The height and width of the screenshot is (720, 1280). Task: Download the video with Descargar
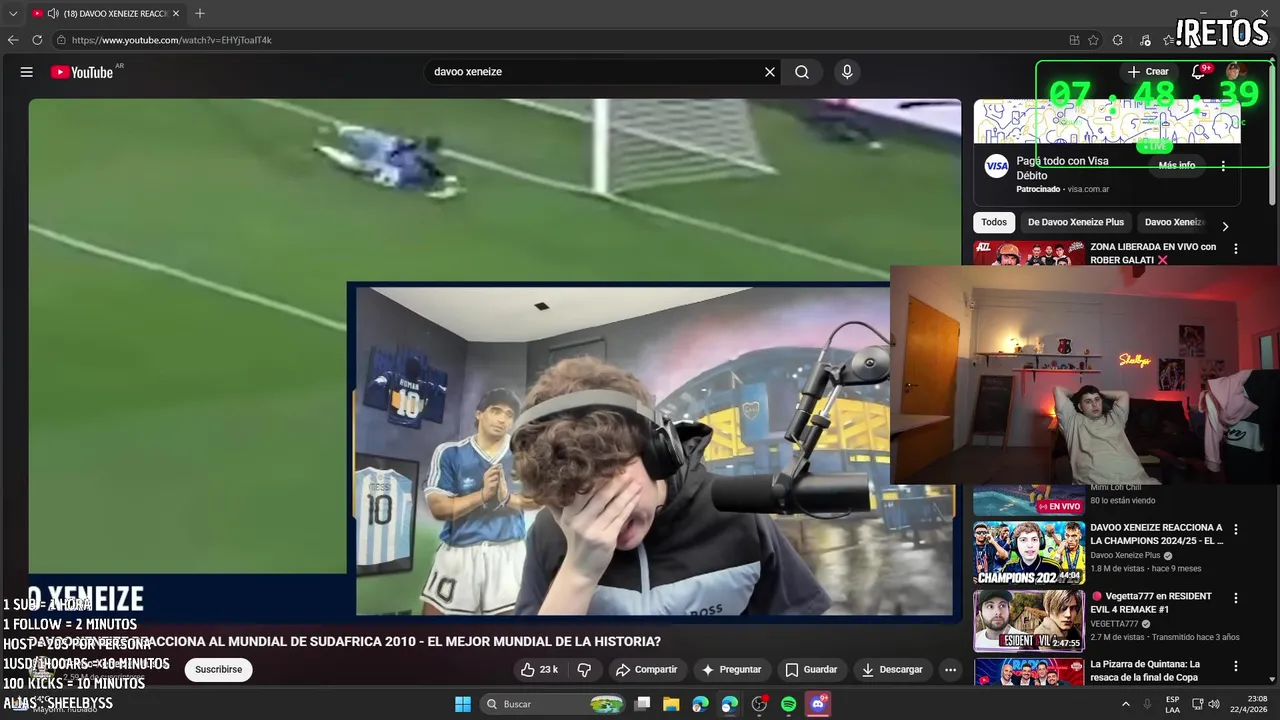(x=892, y=670)
